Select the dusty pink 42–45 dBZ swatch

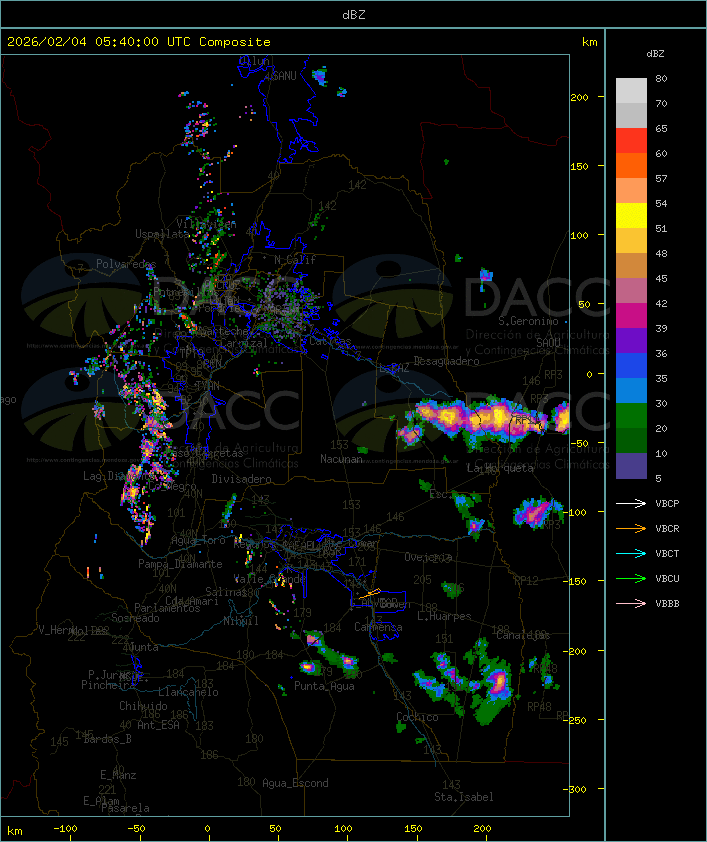pos(631,291)
